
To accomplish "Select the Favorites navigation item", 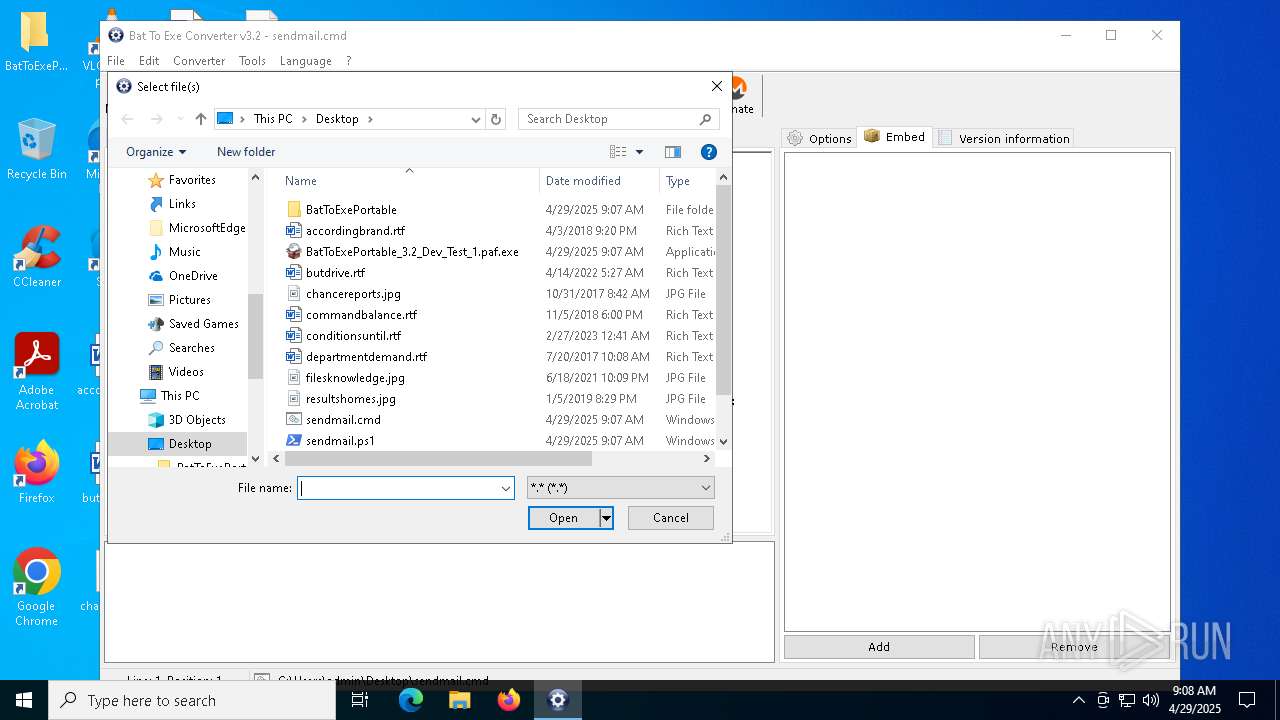I will 192,180.
